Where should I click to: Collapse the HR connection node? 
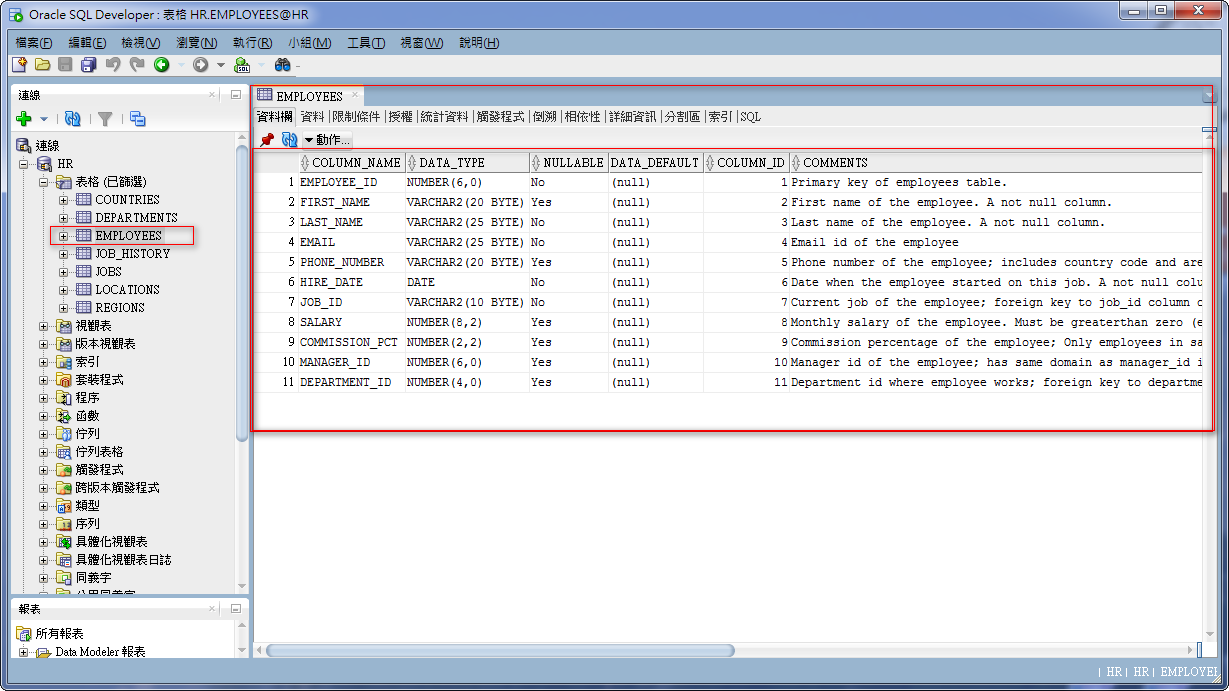25,164
